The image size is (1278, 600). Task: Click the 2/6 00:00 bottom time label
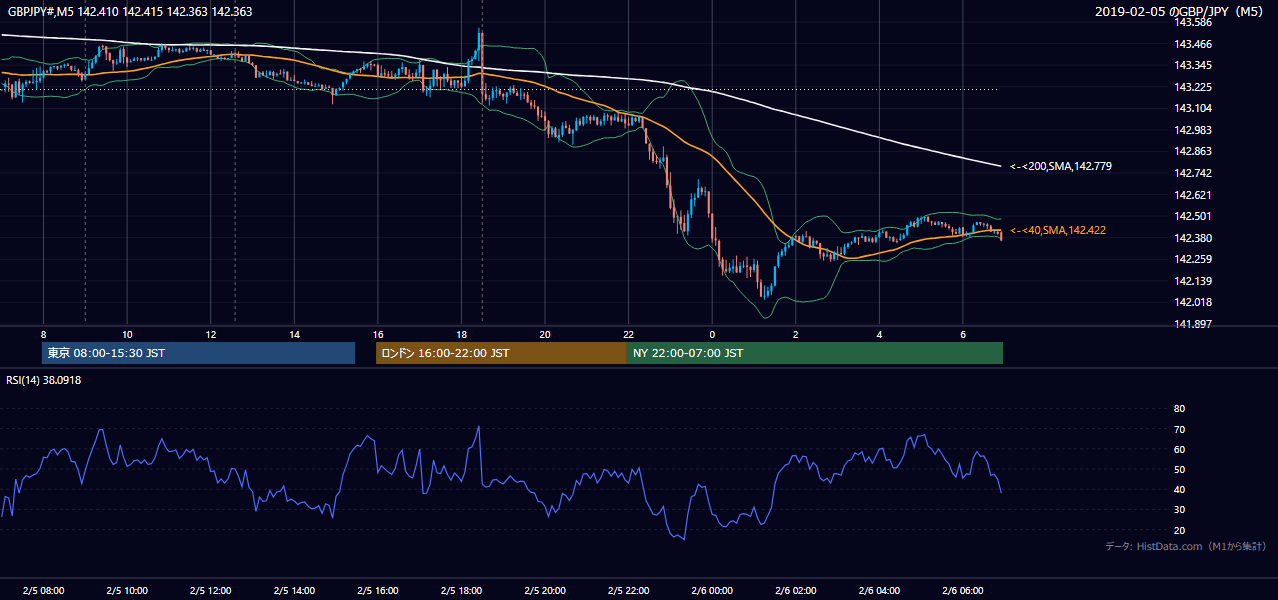(x=712, y=590)
